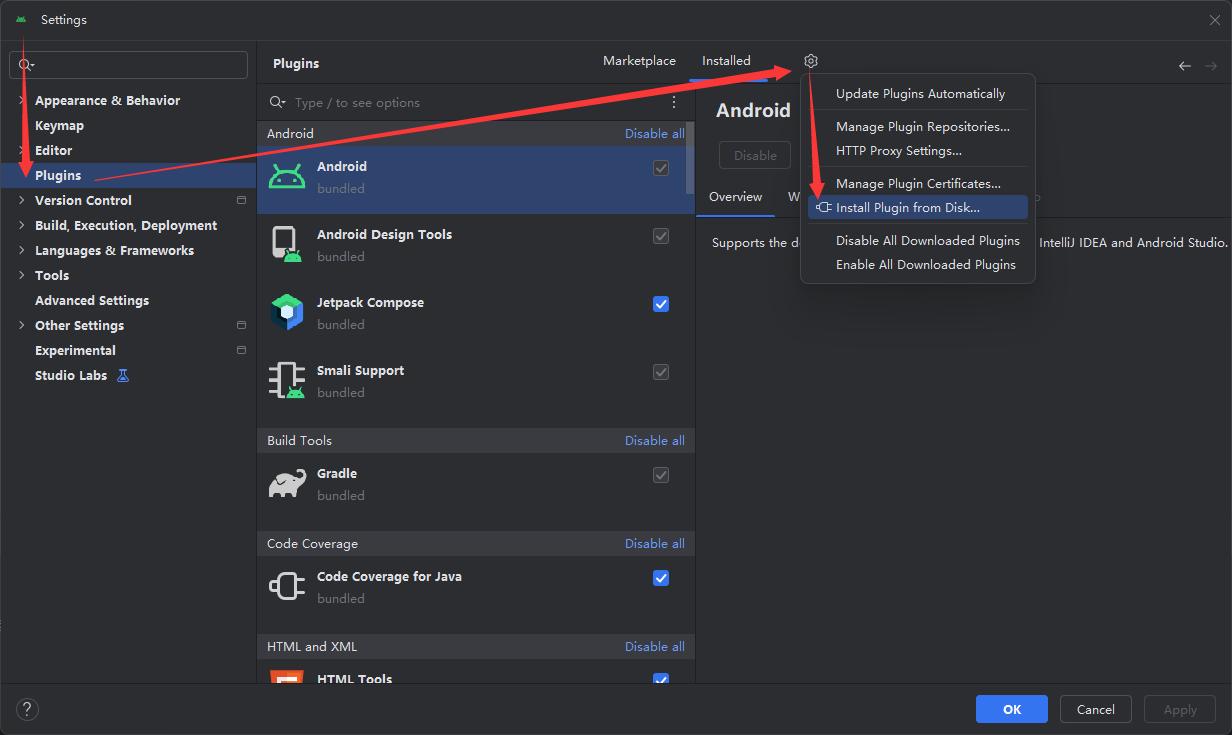
Task: Click the Android Studio logo in title bar
Action: click(x=21, y=19)
